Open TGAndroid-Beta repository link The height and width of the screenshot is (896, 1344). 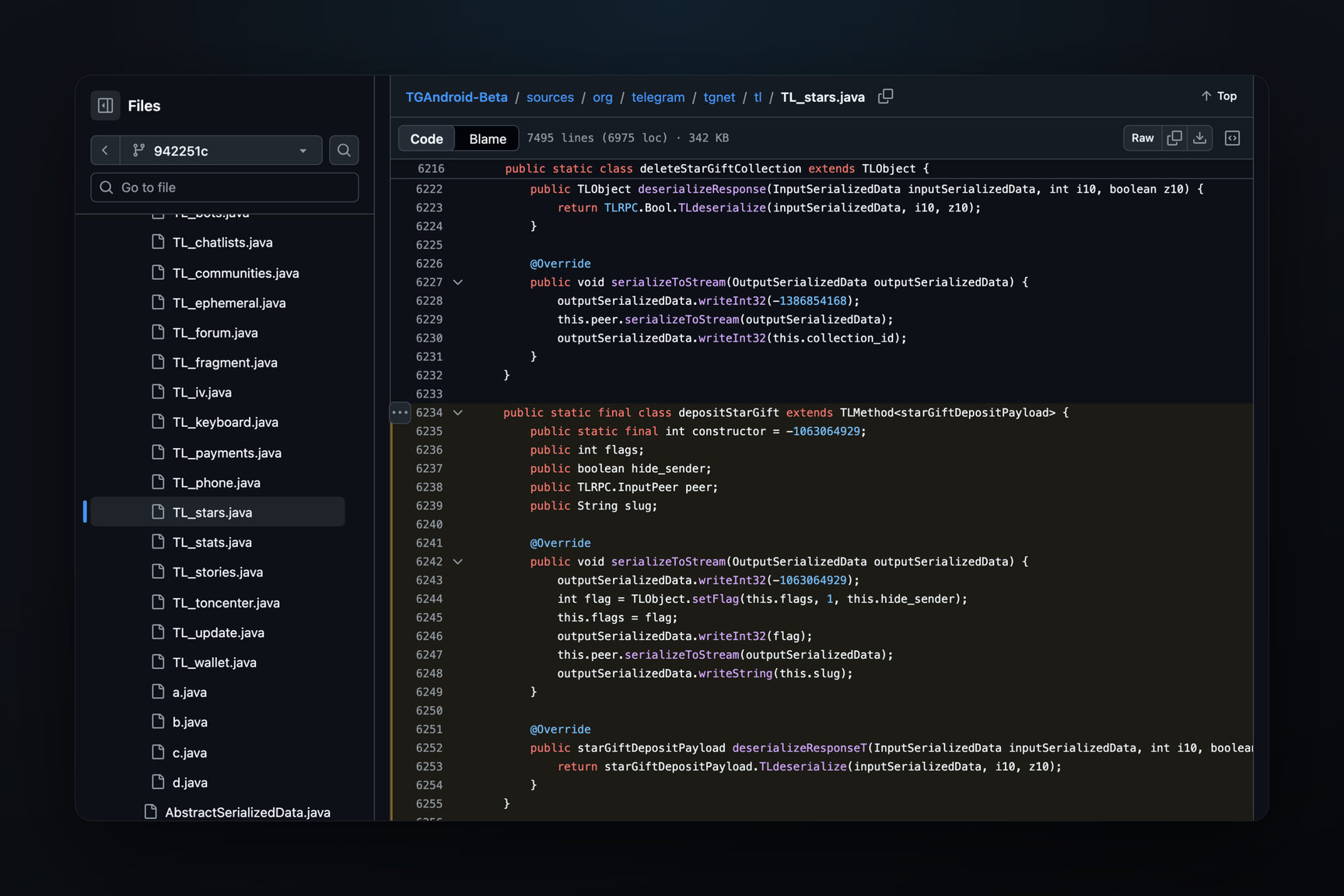457,97
